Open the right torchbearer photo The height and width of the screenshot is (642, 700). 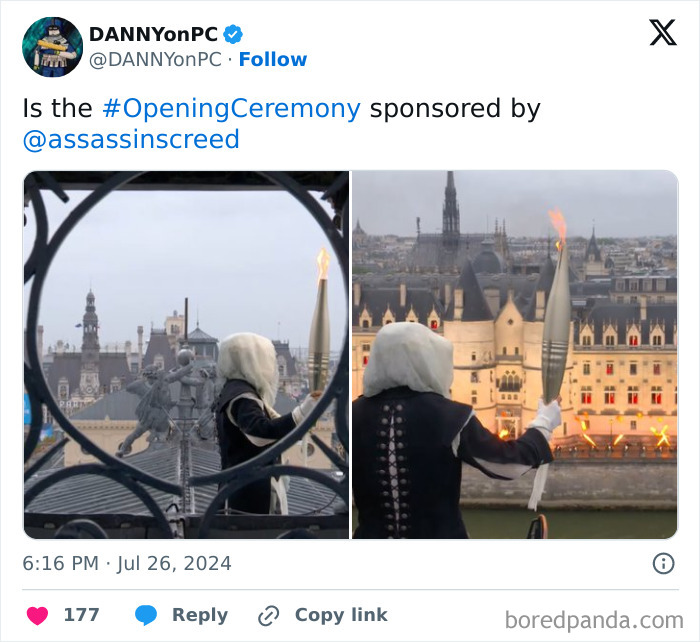[515, 354]
